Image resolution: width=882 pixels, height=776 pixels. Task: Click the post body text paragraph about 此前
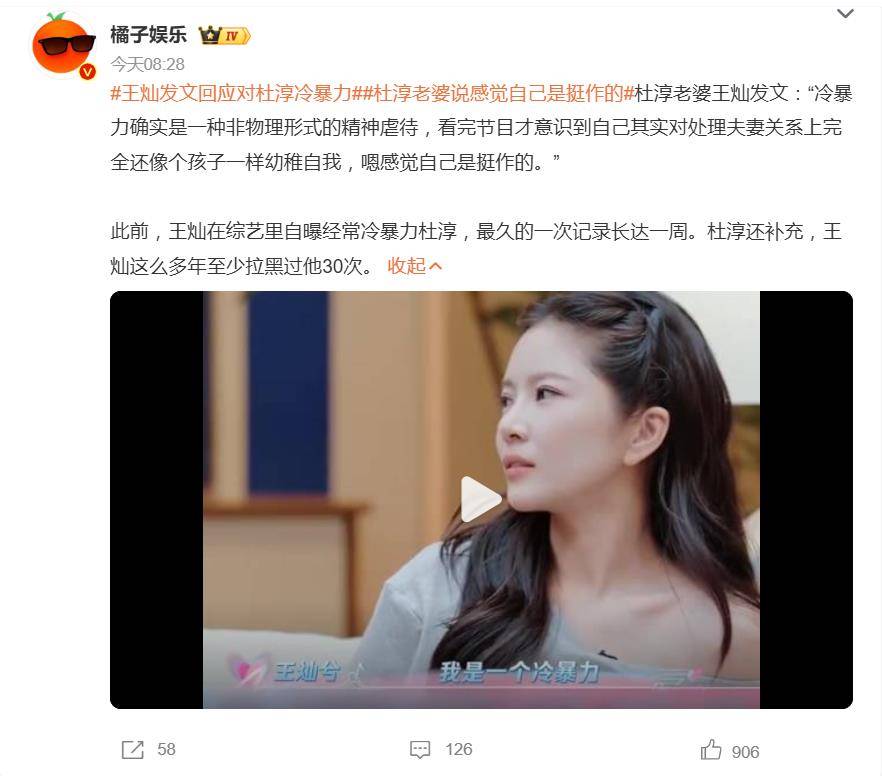pos(476,249)
